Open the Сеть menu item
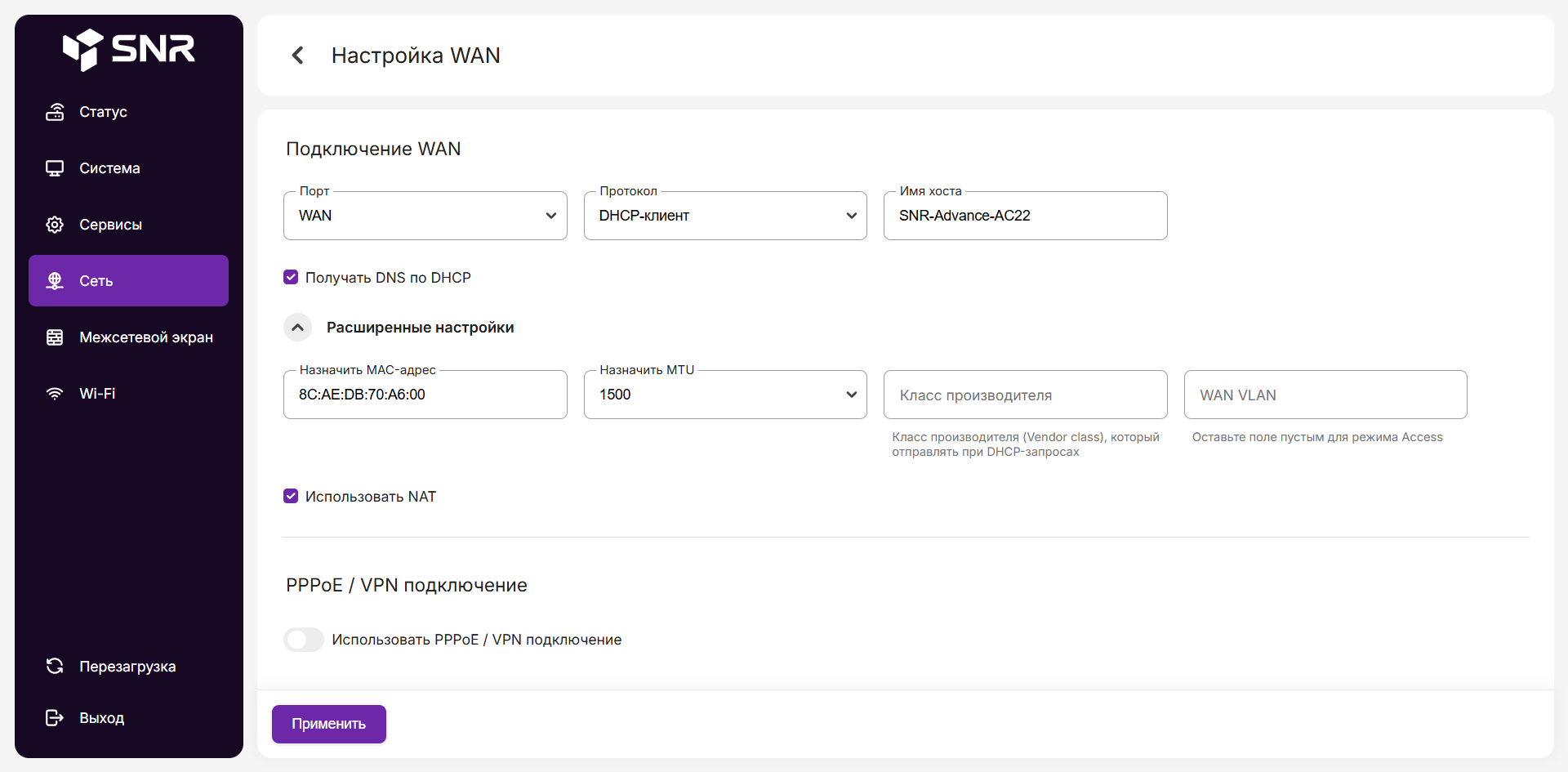Image resolution: width=1568 pixels, height=772 pixels. coord(128,281)
